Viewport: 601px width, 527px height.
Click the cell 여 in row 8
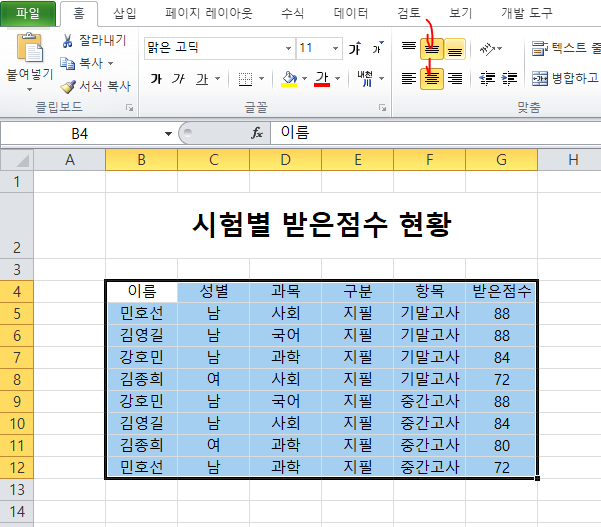click(213, 379)
